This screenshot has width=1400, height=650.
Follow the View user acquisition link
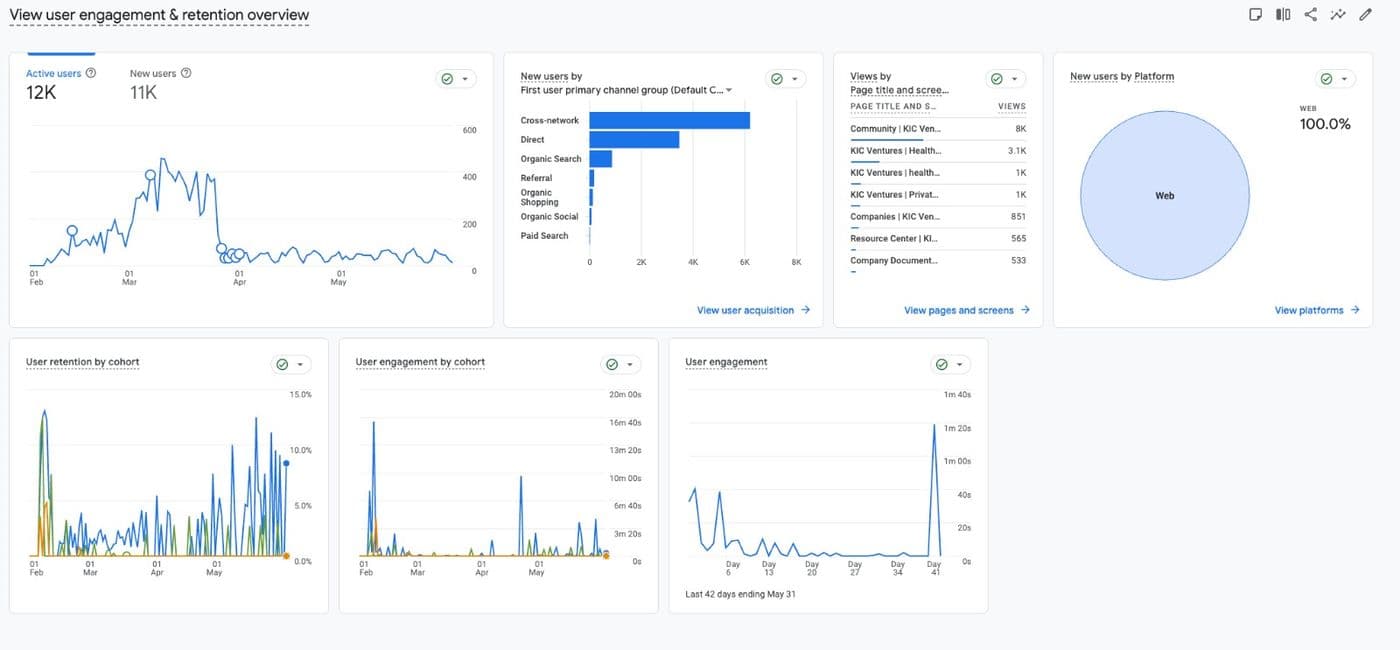pos(754,310)
